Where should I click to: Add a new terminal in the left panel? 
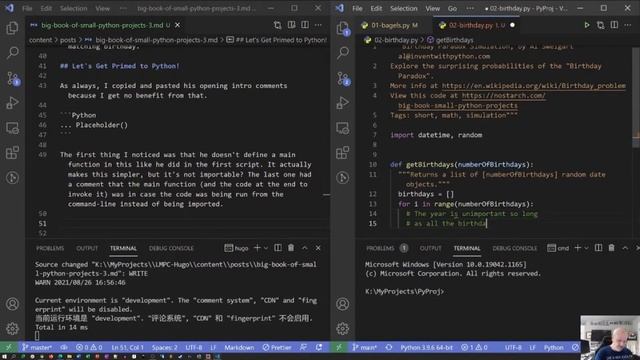(257, 248)
